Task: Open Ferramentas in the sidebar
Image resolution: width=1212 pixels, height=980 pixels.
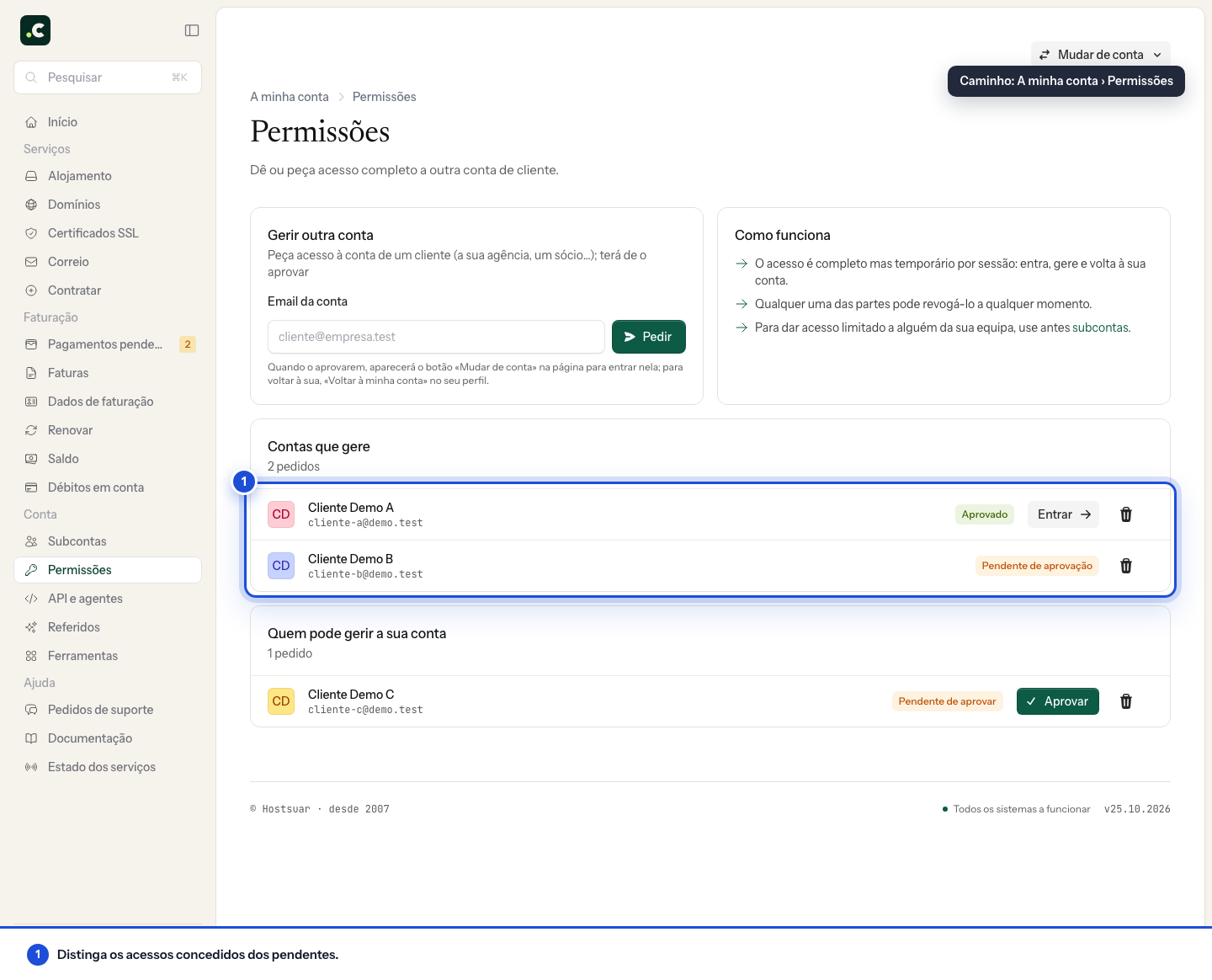Action: (108, 656)
